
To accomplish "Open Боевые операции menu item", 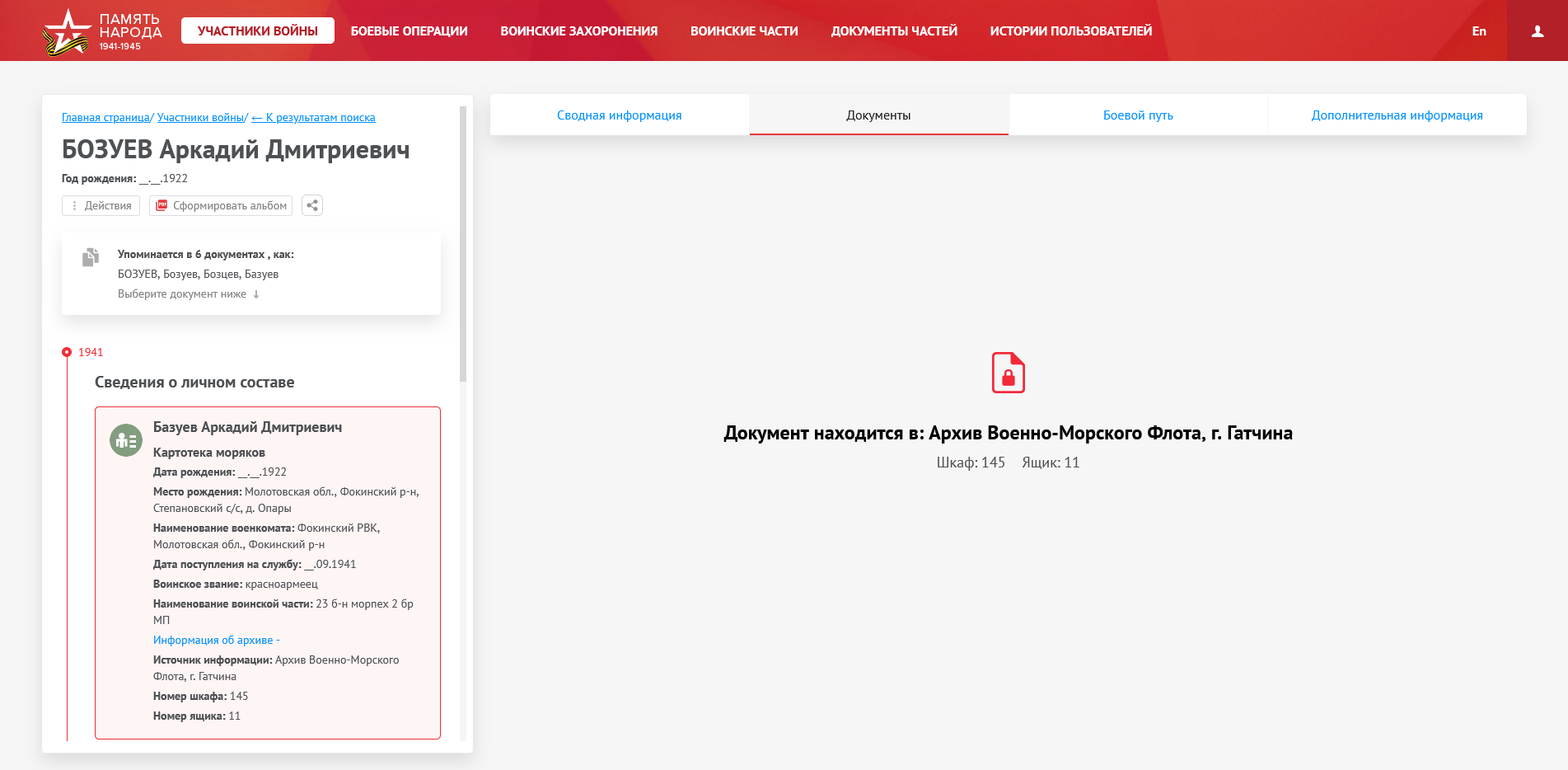I will click(409, 31).
